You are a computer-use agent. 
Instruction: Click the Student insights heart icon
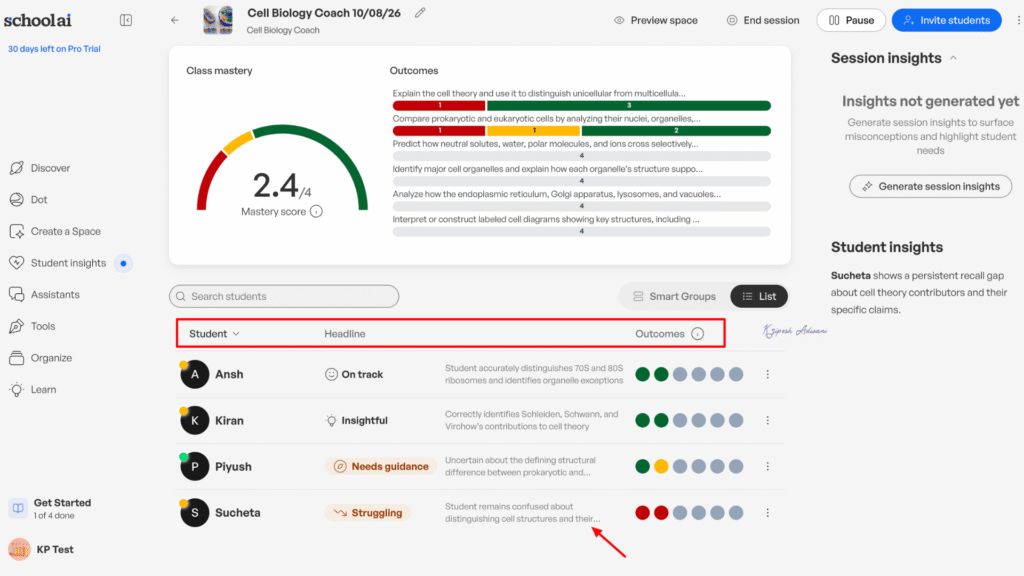pos(16,263)
